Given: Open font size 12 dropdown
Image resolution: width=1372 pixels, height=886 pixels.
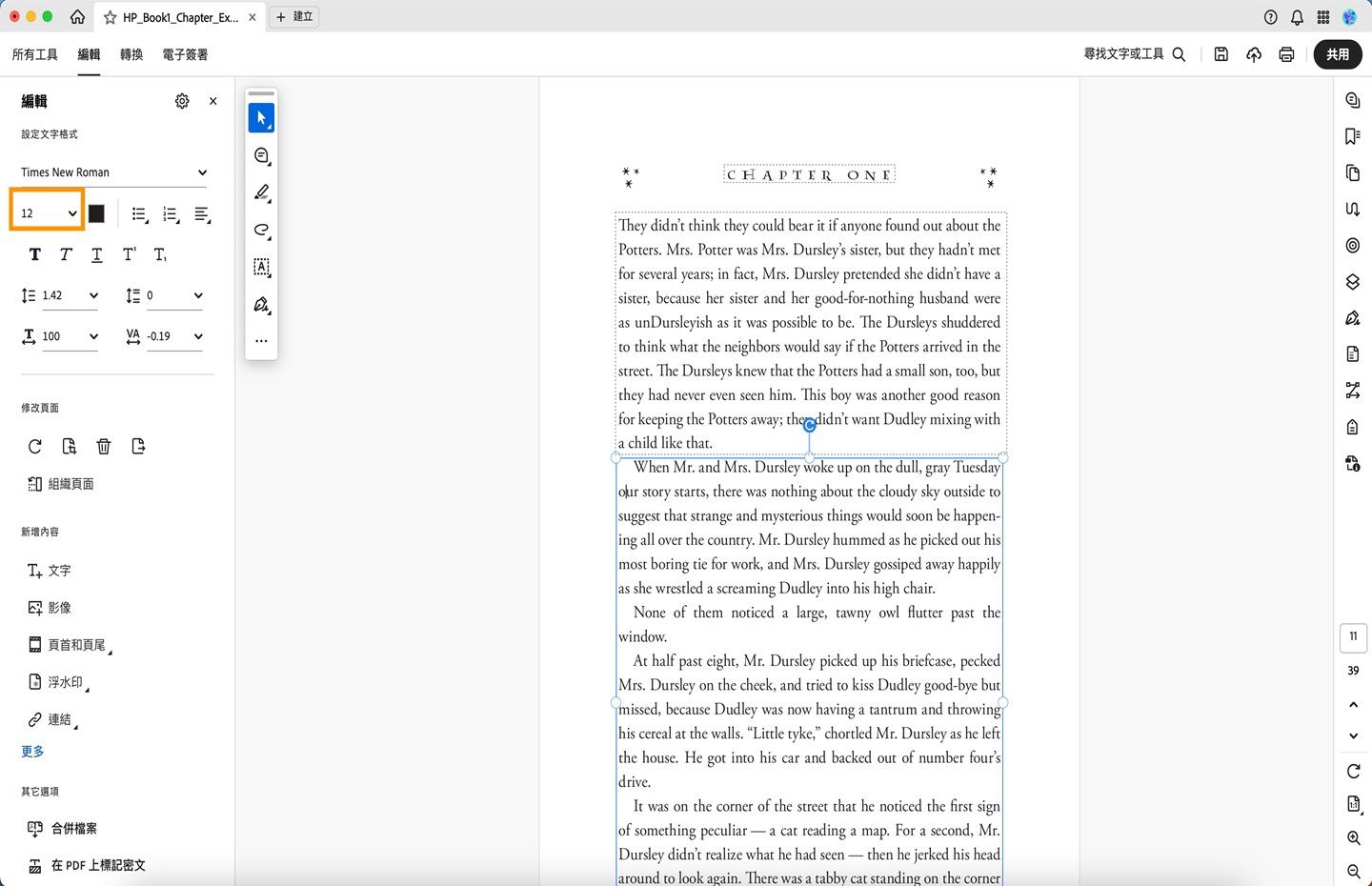Looking at the screenshot, I should 48,213.
